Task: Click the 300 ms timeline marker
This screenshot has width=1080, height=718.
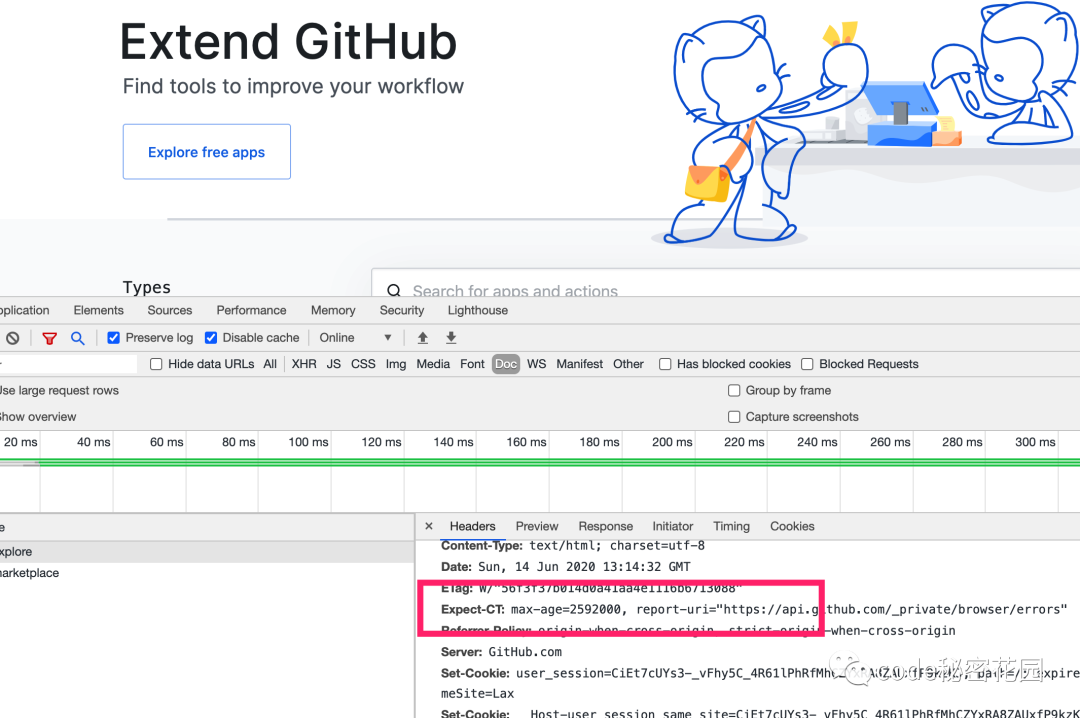Action: [x=1035, y=442]
